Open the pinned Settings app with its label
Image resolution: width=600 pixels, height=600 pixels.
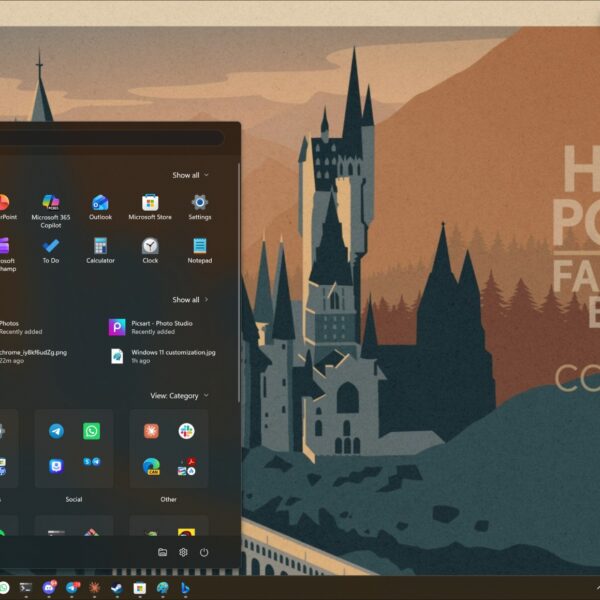pyautogui.click(x=200, y=207)
